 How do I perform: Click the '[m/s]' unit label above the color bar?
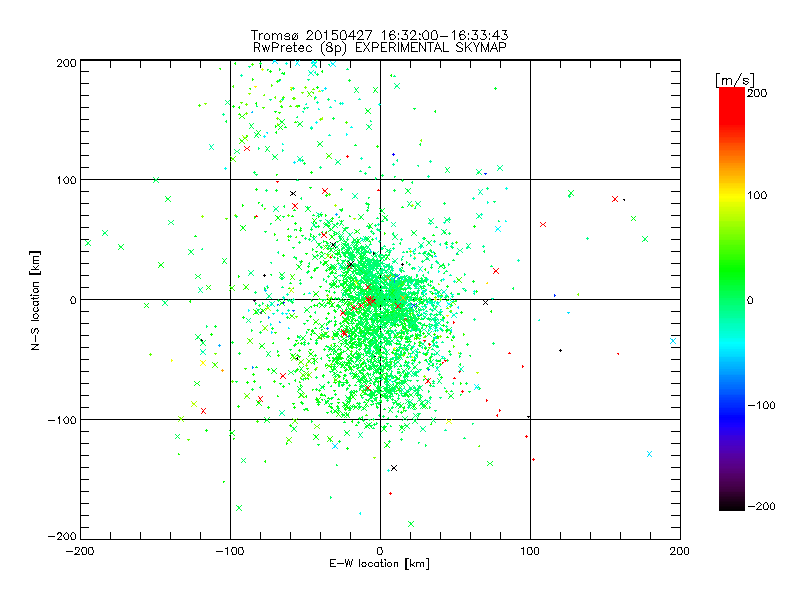pos(735,80)
